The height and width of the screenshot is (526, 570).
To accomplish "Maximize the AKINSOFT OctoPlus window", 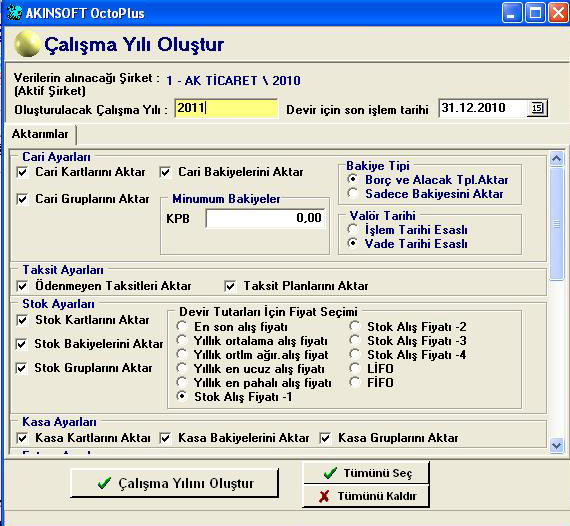I will 535,13.
